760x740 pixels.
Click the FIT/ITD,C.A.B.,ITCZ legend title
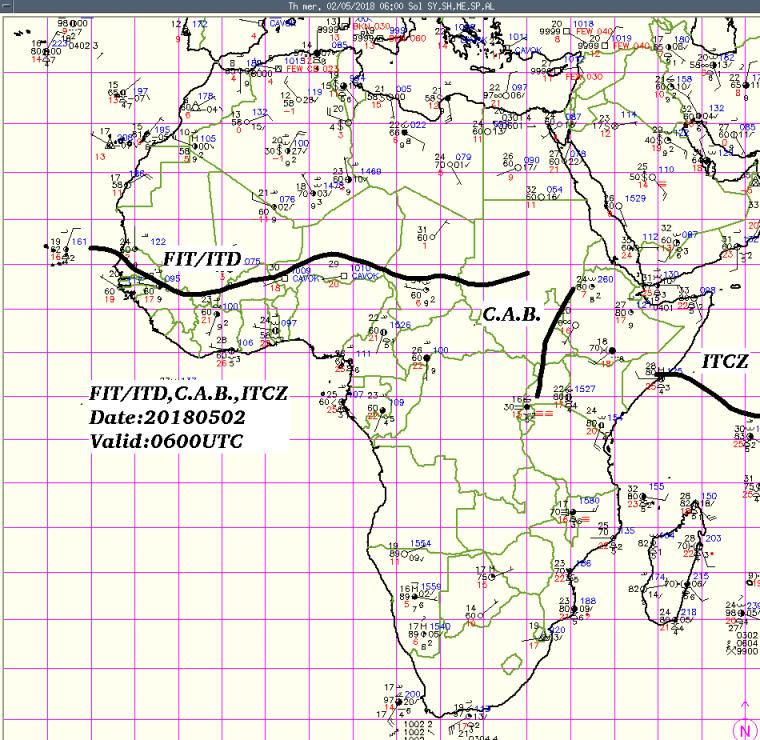pos(188,394)
